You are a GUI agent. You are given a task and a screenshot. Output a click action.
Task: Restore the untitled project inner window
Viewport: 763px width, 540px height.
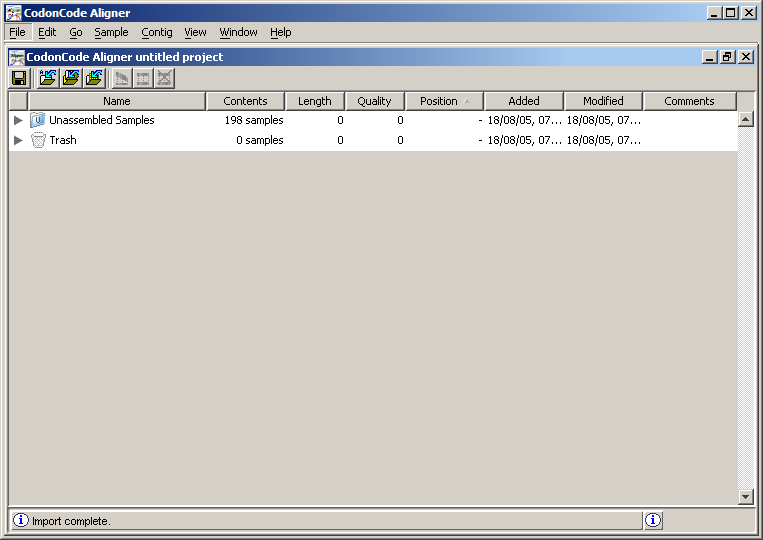click(727, 57)
